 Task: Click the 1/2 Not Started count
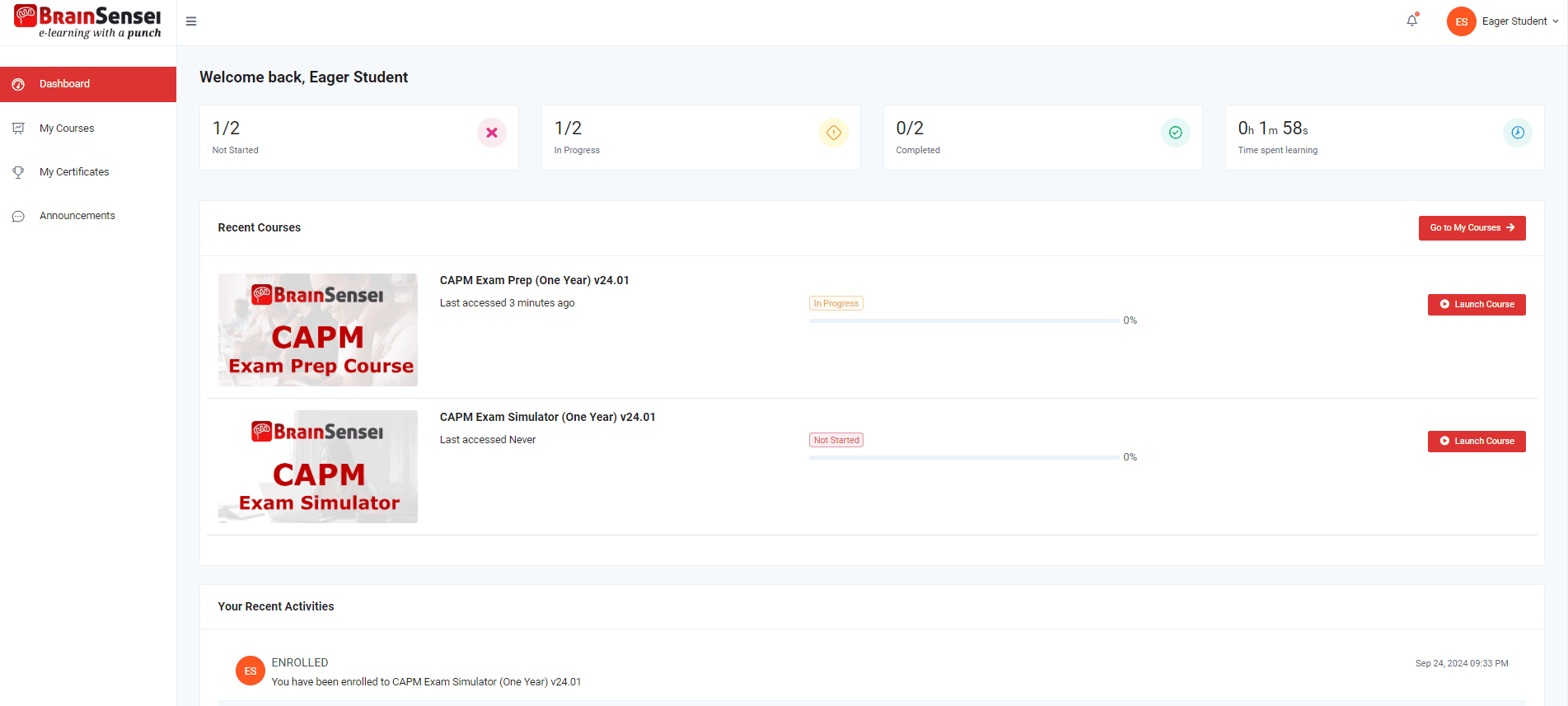pos(226,129)
